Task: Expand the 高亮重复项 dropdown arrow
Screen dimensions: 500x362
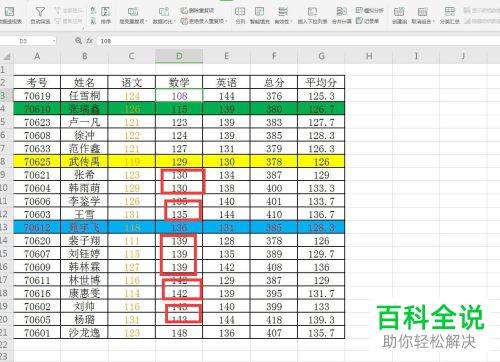Action: 146,22
